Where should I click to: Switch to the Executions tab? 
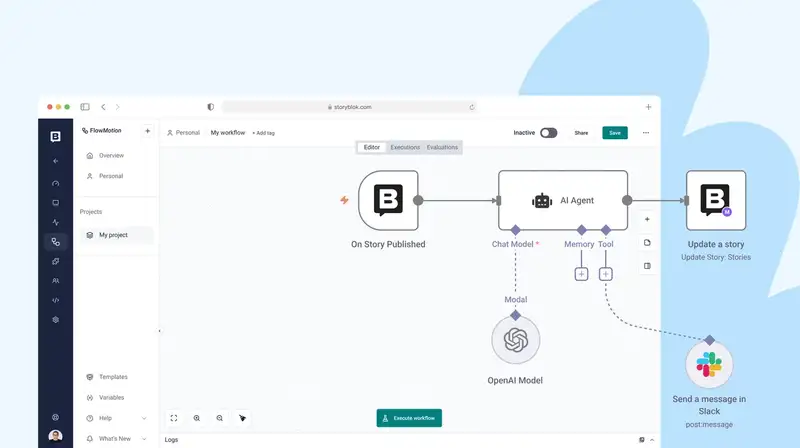pos(405,147)
